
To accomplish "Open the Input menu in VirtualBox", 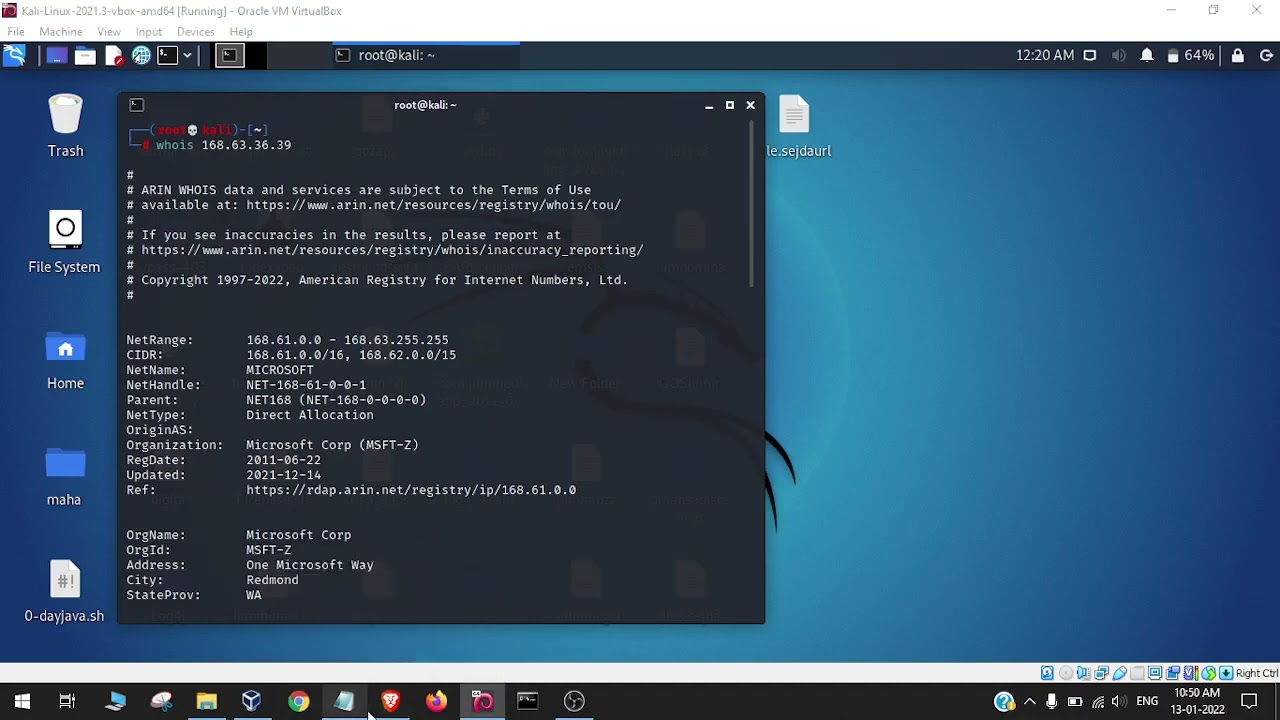I will pyautogui.click(x=149, y=32).
